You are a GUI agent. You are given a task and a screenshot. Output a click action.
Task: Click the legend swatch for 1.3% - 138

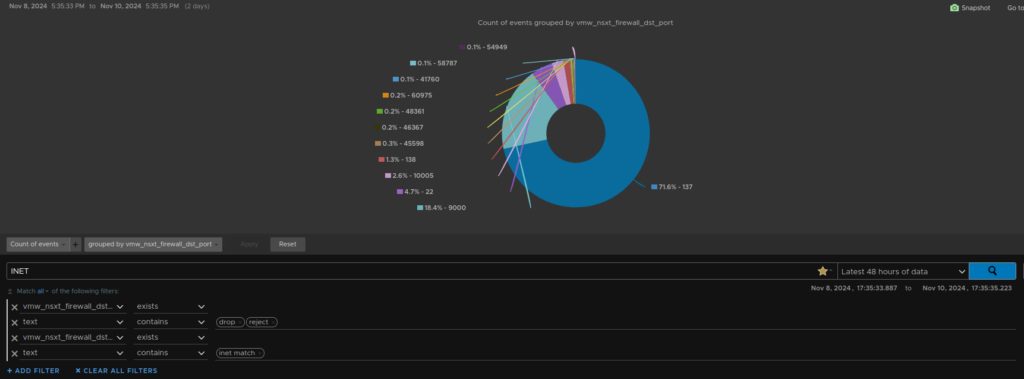pos(381,159)
